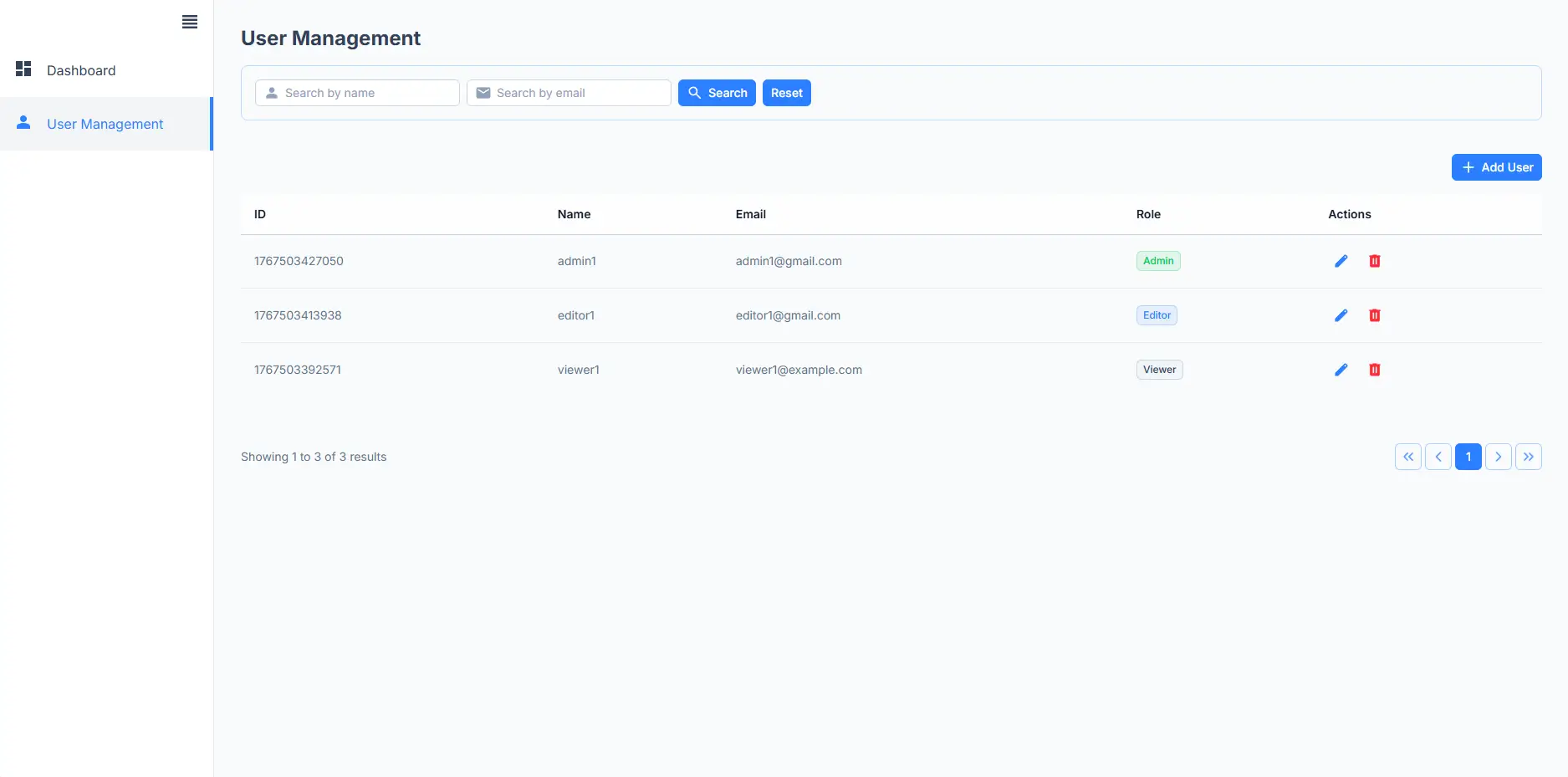Jump to last page of results
Viewport: 1568px width, 777px height.
pos(1528,457)
